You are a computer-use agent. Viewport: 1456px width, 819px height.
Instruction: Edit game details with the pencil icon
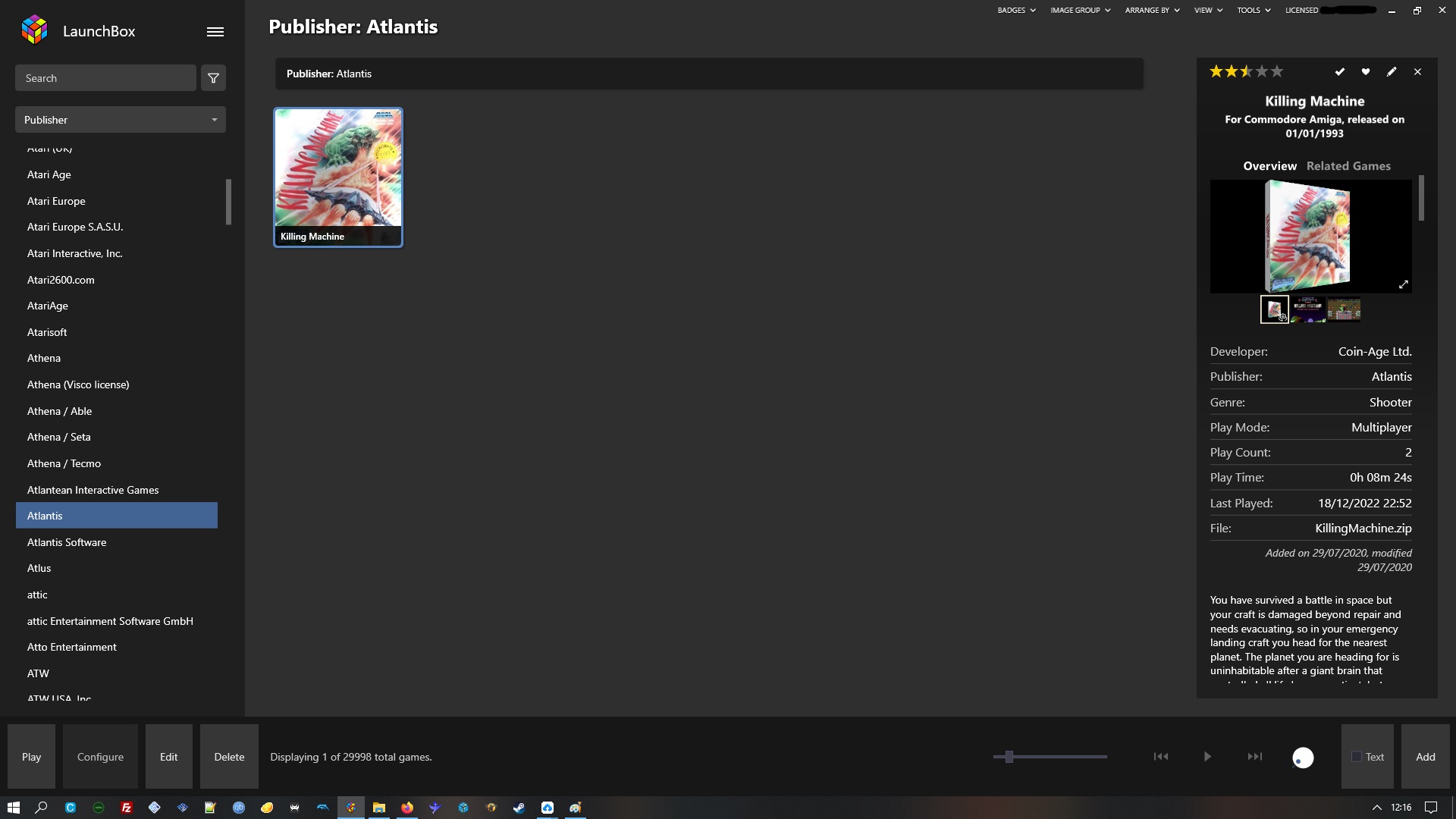[x=1392, y=71]
